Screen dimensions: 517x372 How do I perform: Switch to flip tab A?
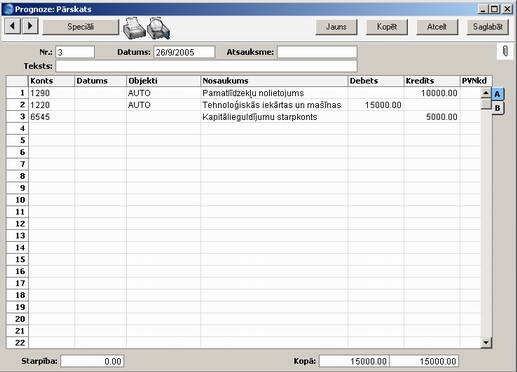[498, 94]
